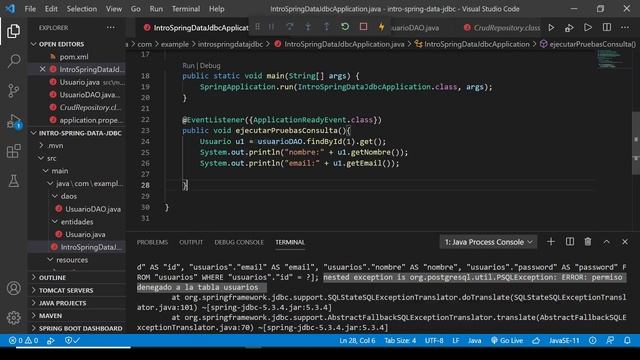This screenshot has height=360, width=640.
Task: Open the Selection menu
Action: click(x=82, y=9)
